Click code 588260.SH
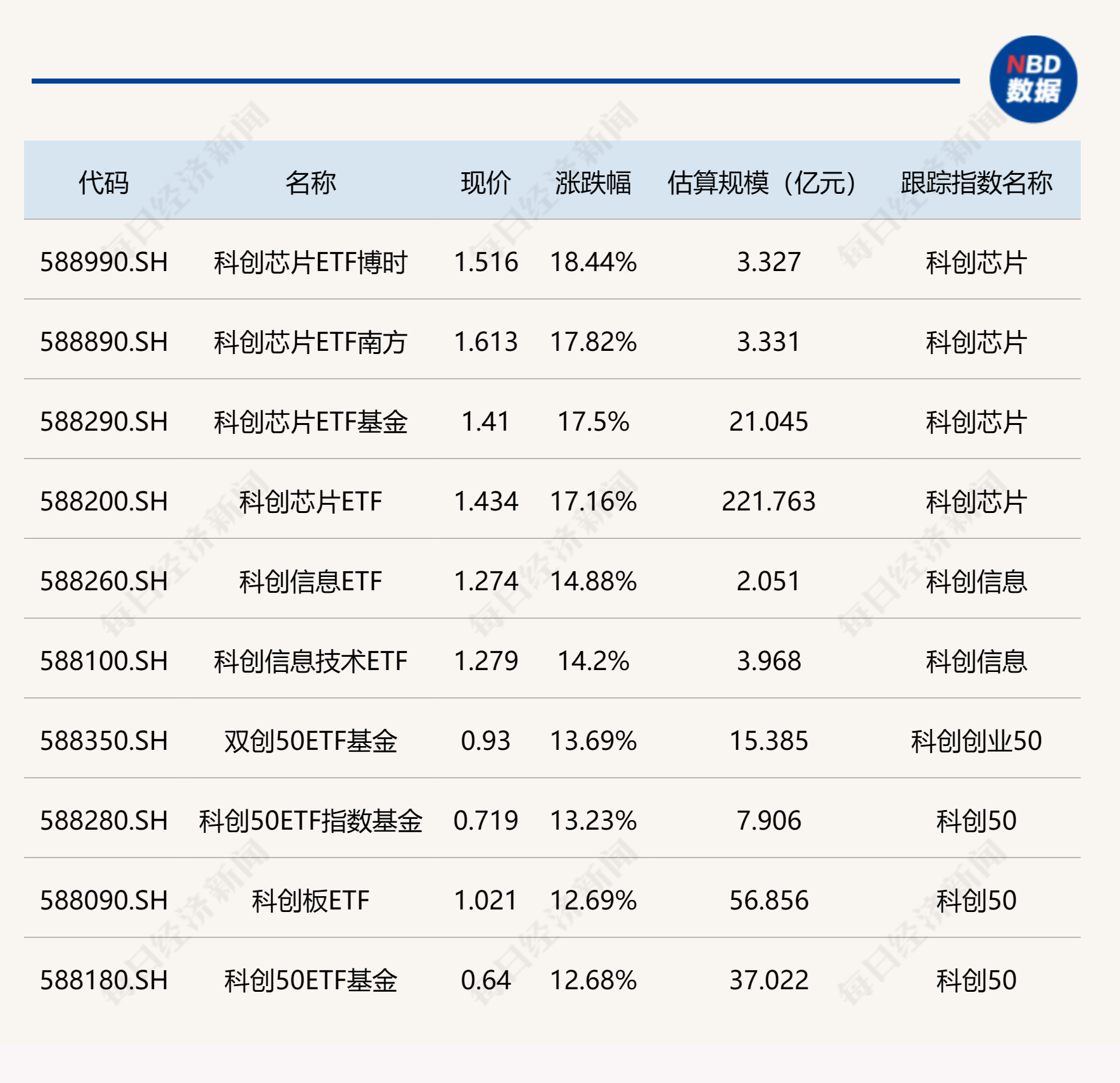 pyautogui.click(x=104, y=581)
